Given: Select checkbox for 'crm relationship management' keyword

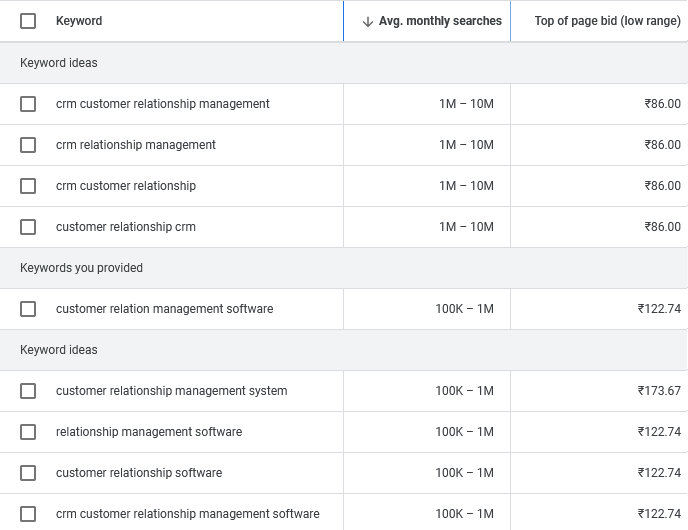Looking at the screenshot, I should coord(28,145).
